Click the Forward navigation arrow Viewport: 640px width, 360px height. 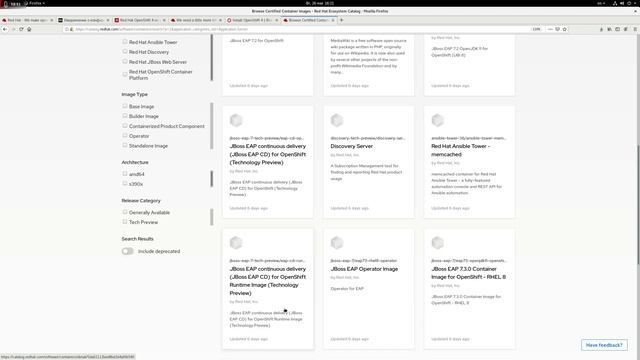[13, 29]
